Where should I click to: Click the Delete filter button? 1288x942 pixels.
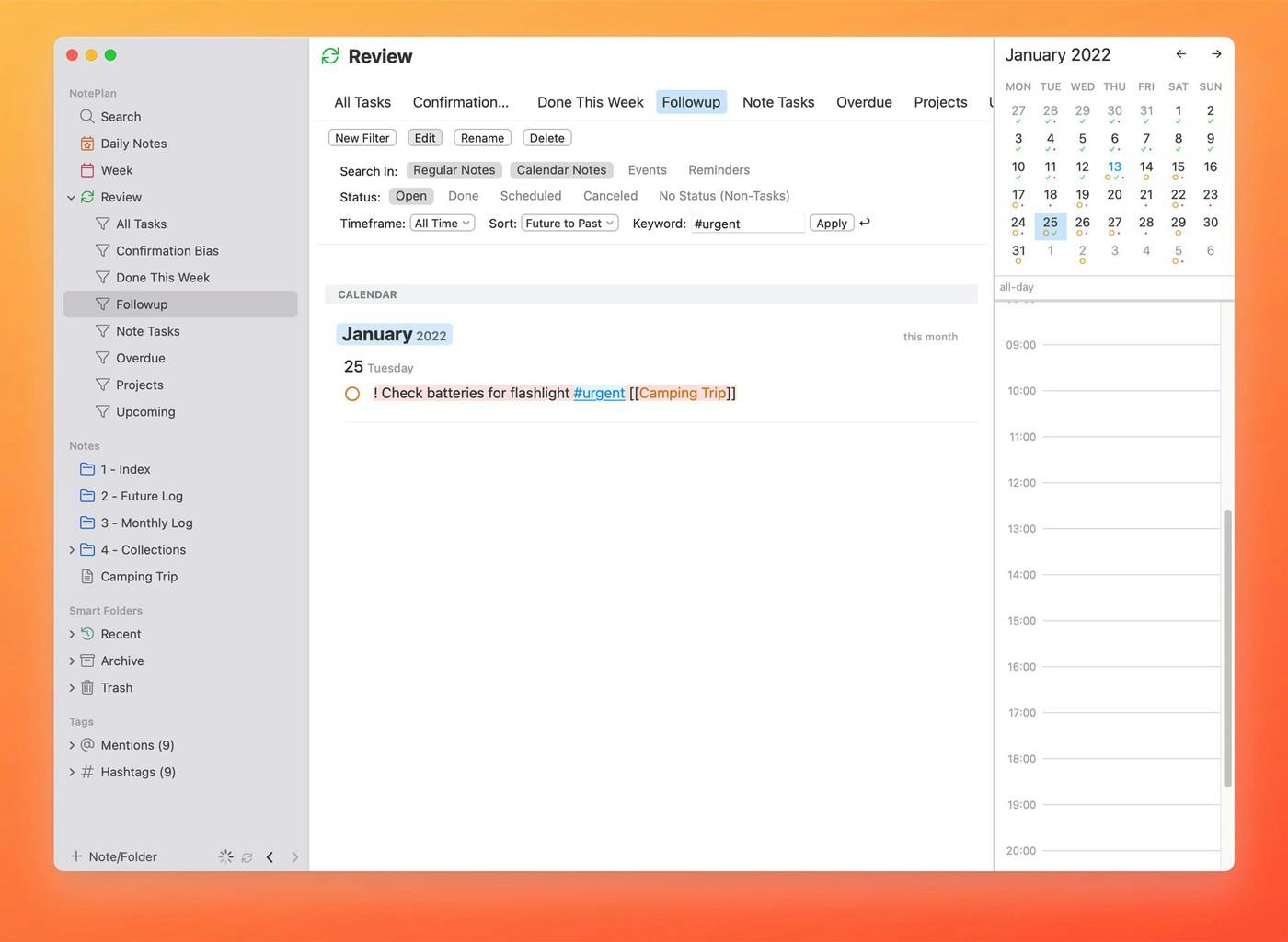pos(547,138)
